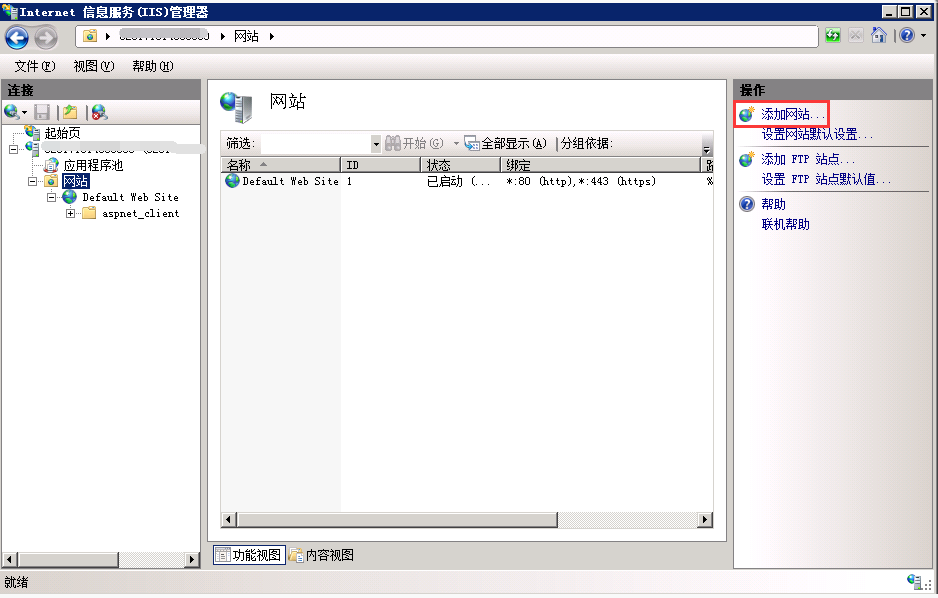This screenshot has height=598, width=938.
Task: Open the 文件(F) menu
Action: 35,66
